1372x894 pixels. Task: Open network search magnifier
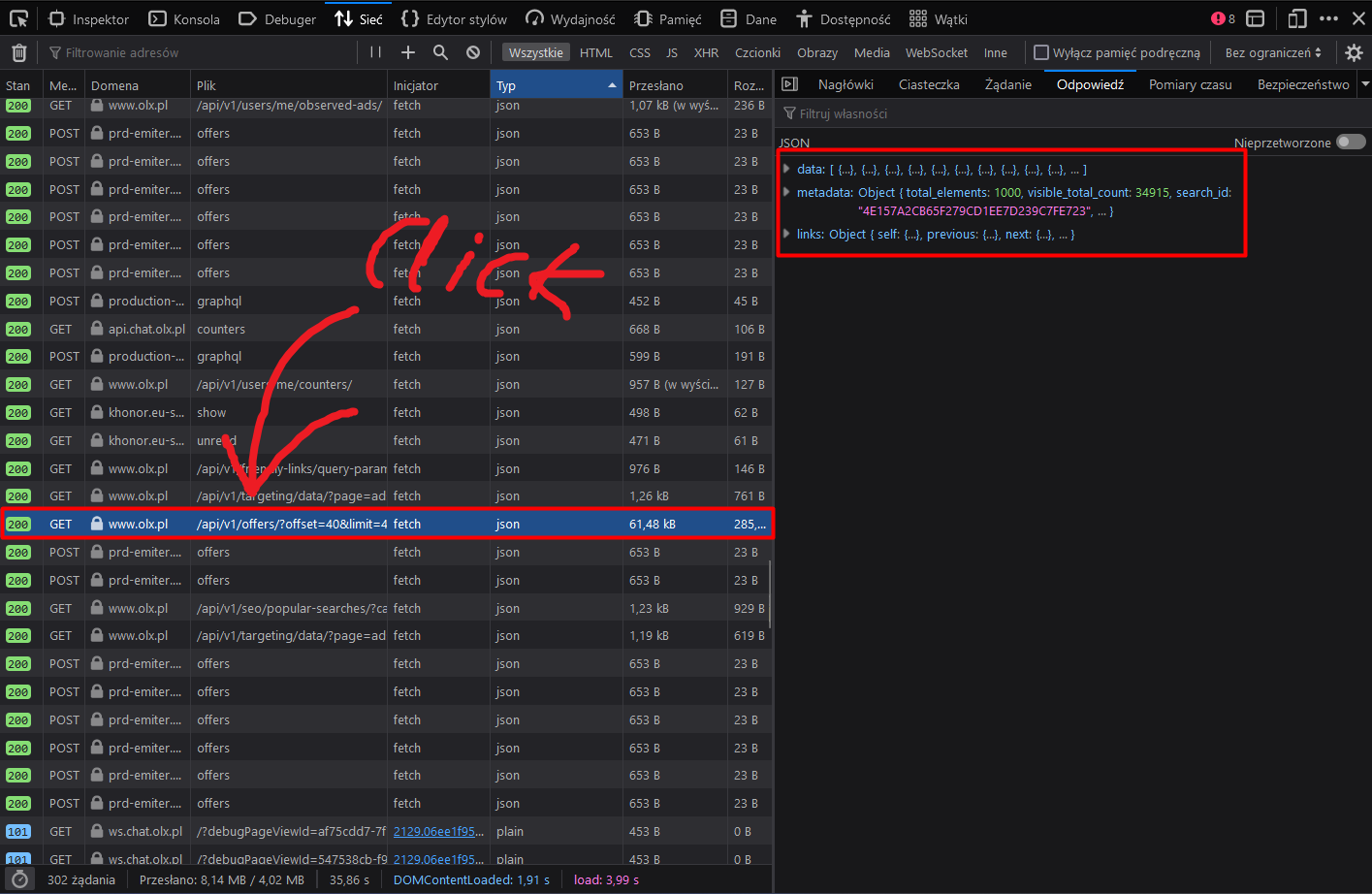click(x=440, y=52)
